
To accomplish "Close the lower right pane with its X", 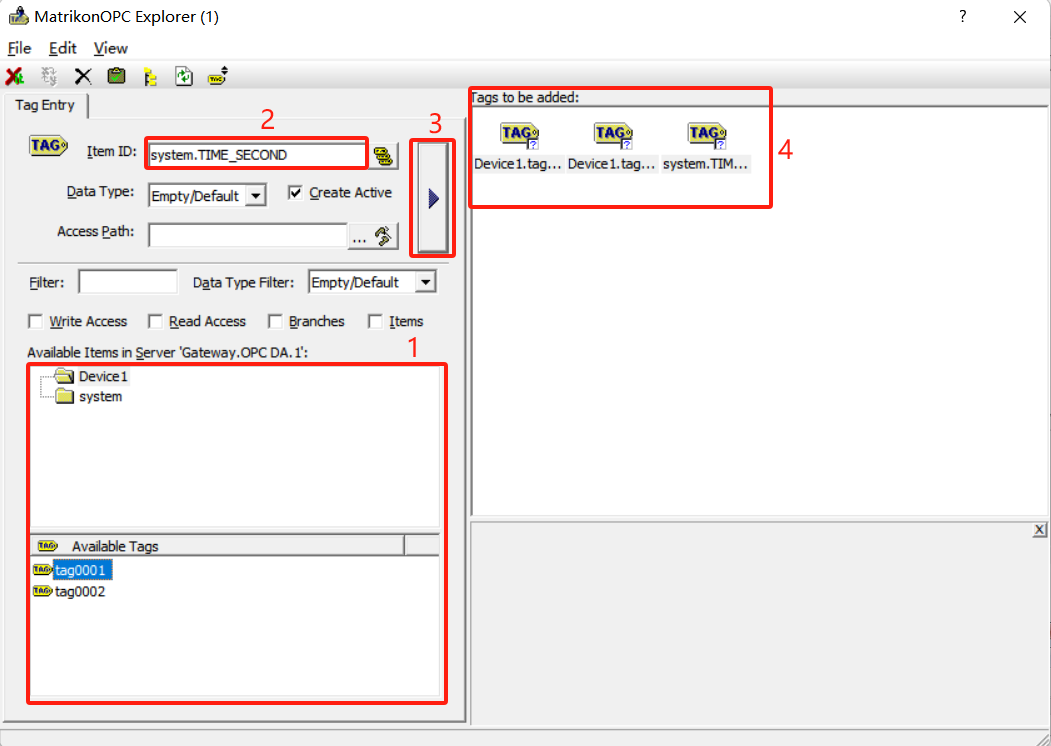I will (1039, 530).
